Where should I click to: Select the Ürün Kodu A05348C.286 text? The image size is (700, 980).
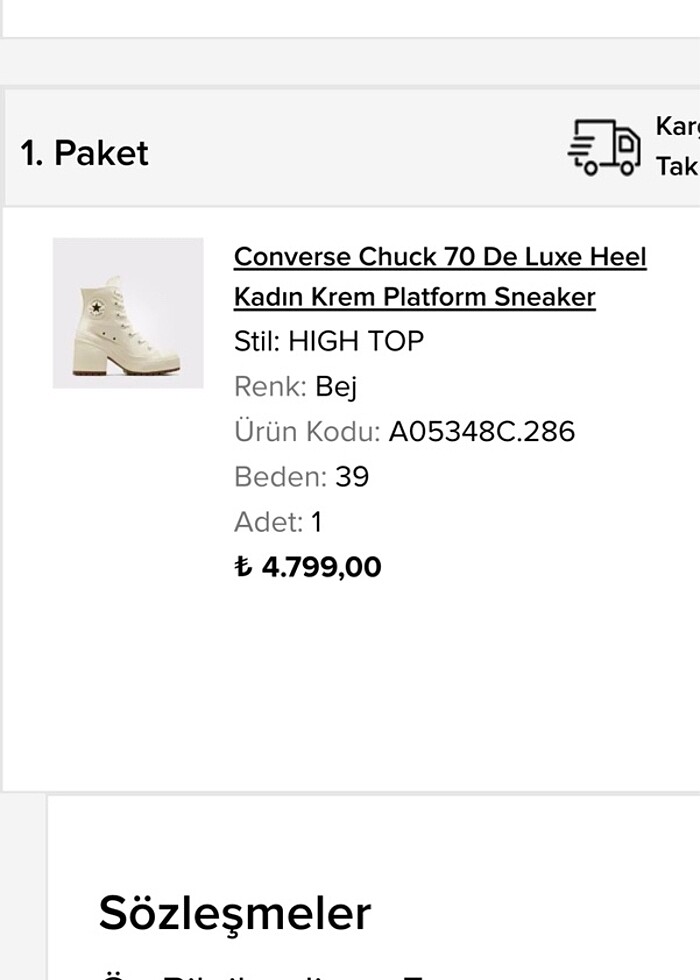pos(404,431)
